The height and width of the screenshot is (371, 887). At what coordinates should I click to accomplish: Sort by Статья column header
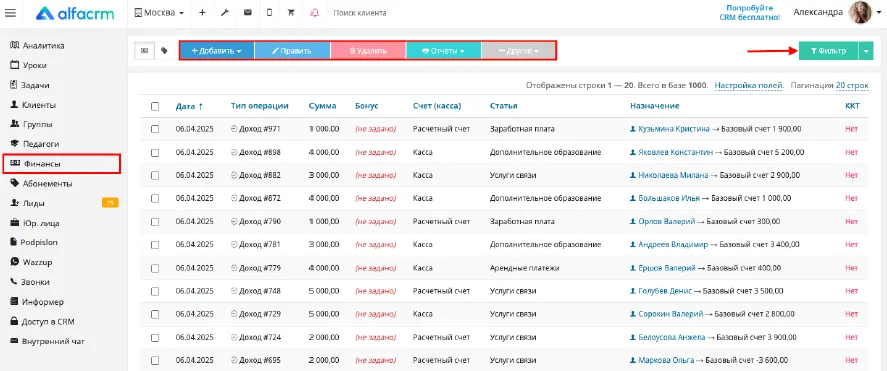click(503, 106)
